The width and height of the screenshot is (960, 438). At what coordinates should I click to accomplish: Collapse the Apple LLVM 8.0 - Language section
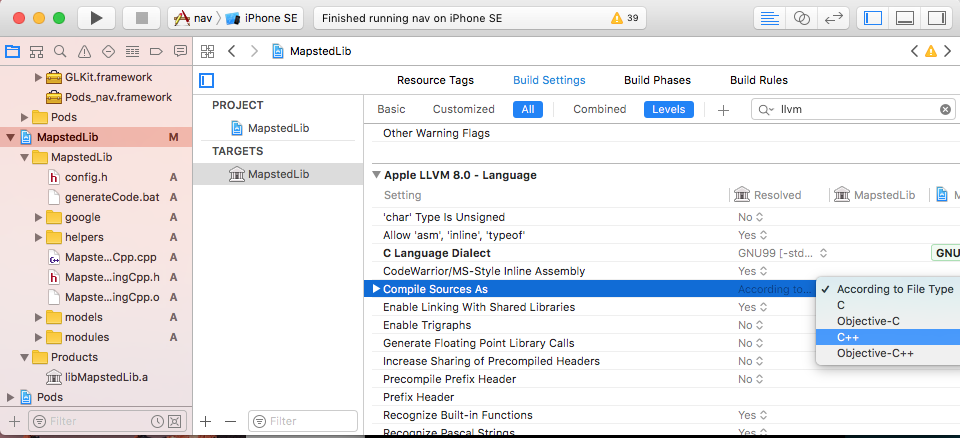coord(376,174)
